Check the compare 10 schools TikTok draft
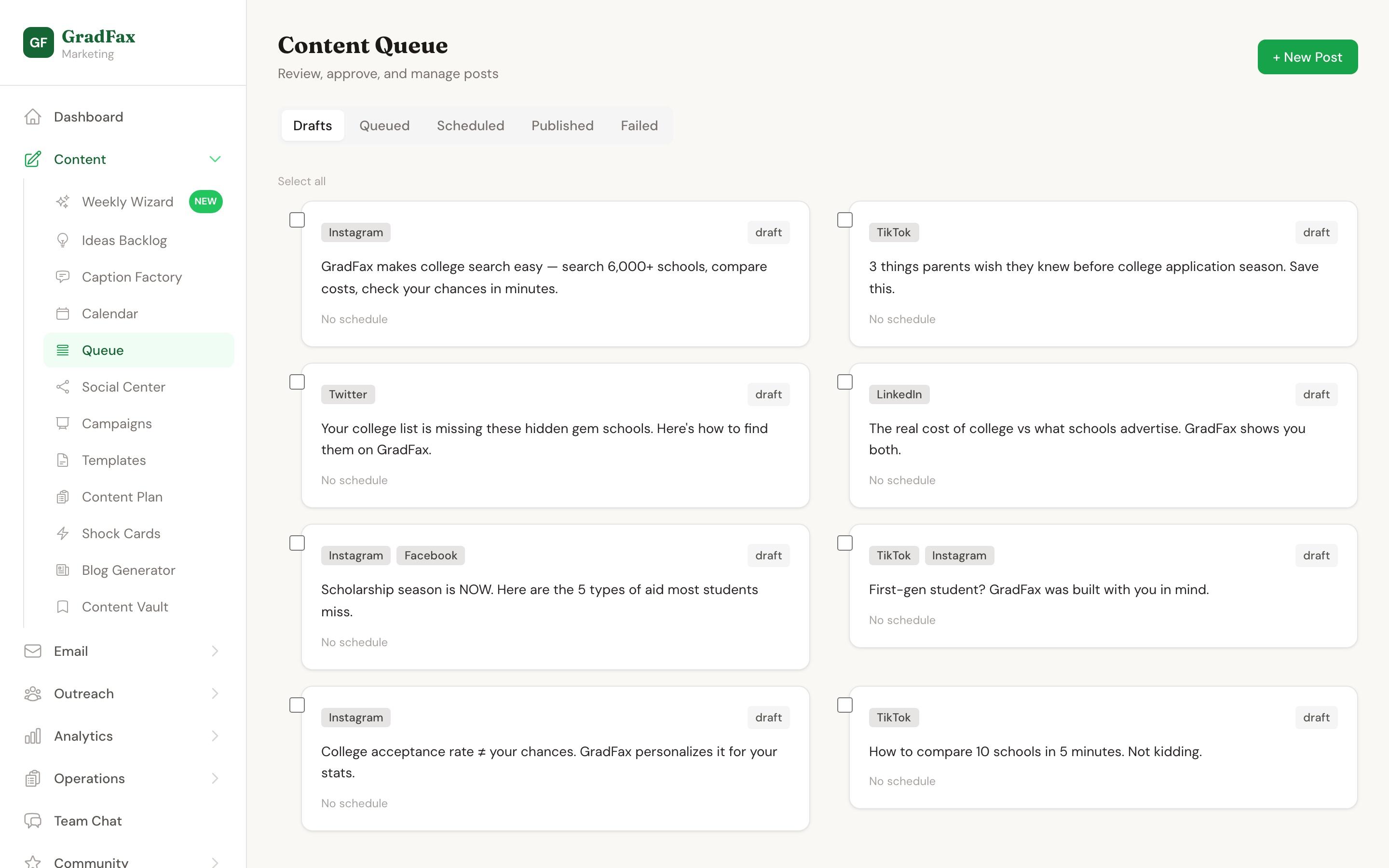 click(845, 705)
